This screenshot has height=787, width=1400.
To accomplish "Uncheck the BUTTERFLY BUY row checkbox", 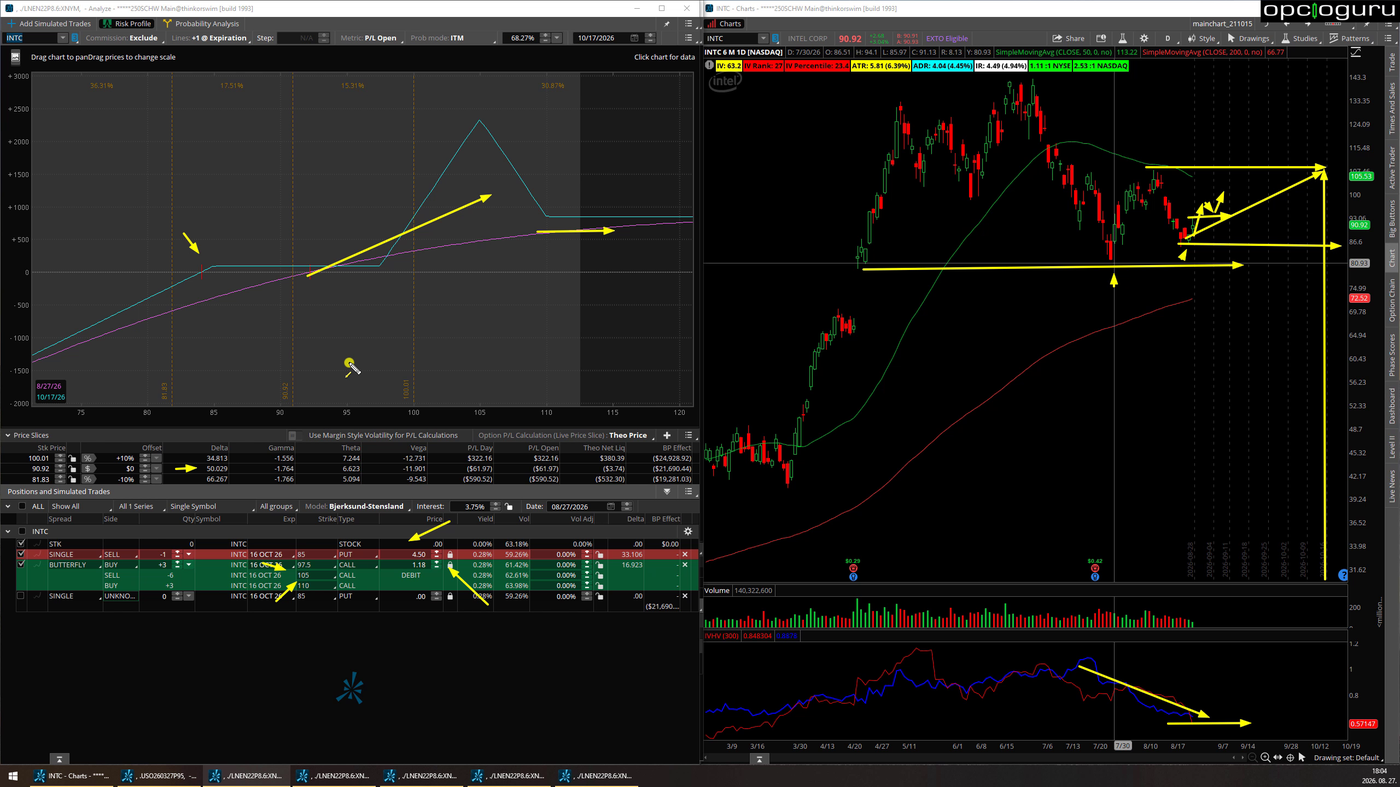I will click(x=21, y=565).
